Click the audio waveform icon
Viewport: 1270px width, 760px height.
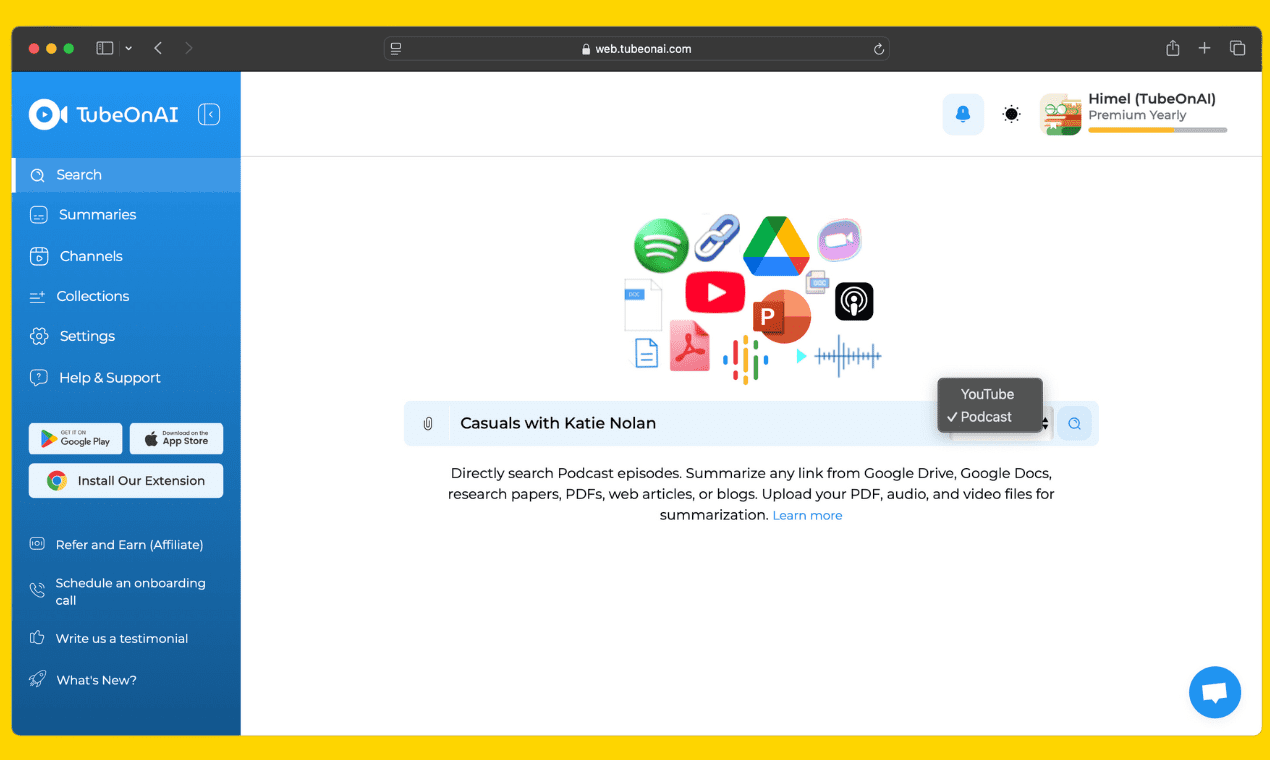(848, 356)
